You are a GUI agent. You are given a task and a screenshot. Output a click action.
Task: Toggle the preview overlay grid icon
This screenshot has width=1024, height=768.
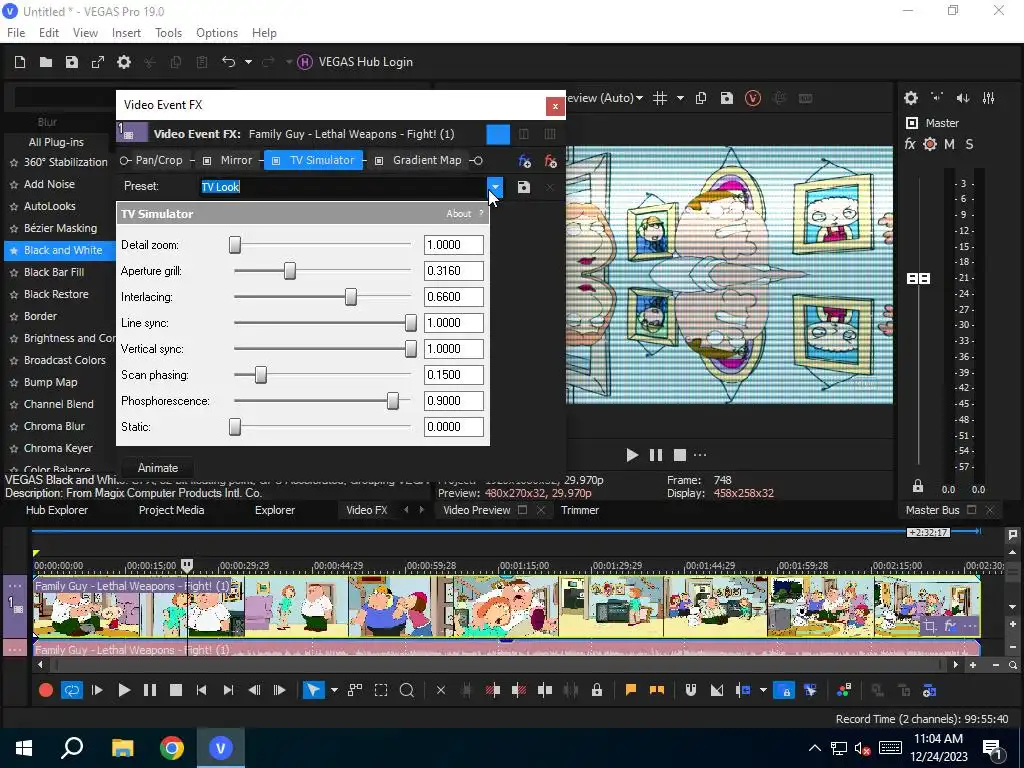coord(660,98)
